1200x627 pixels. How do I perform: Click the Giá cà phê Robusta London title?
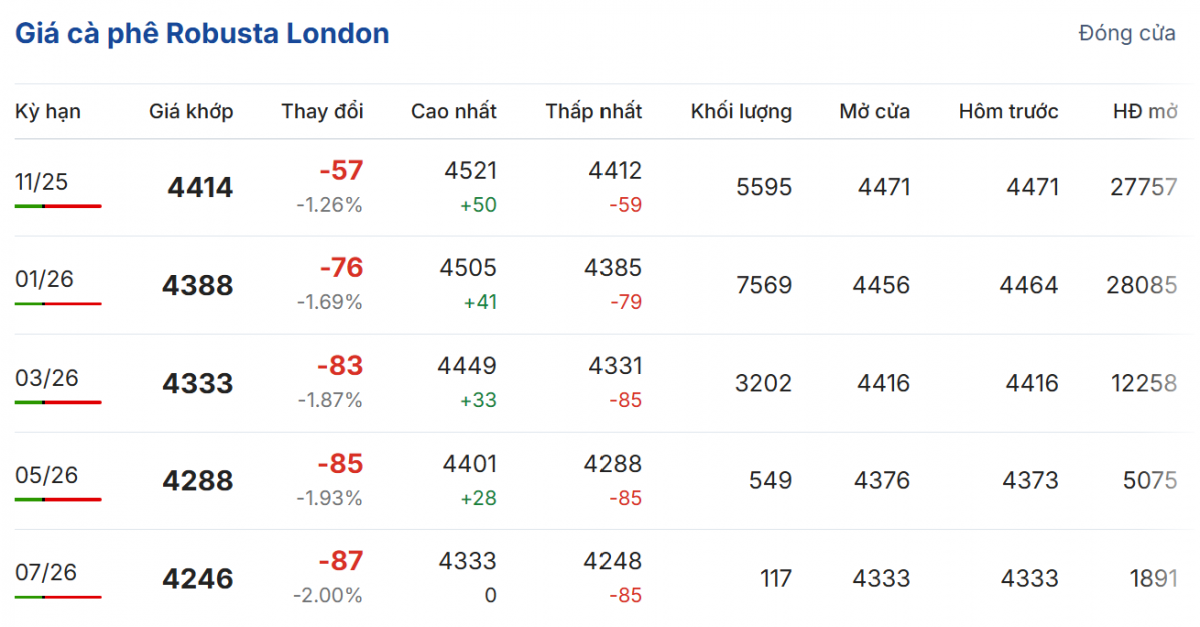[202, 34]
